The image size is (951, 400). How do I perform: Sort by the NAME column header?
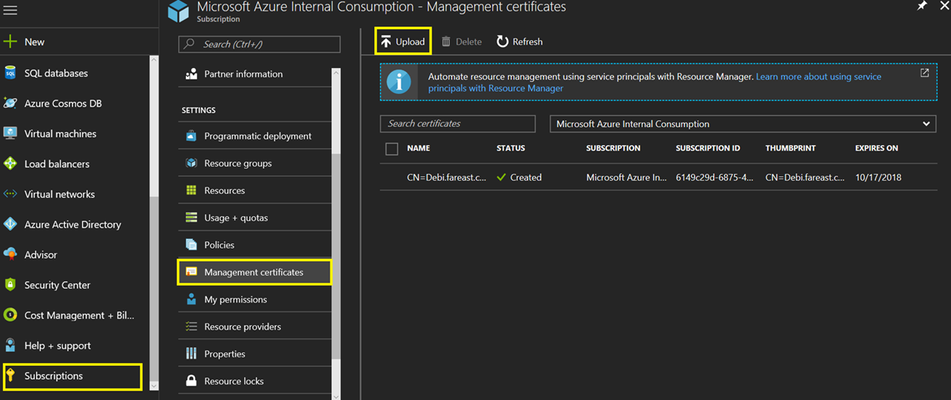pyautogui.click(x=418, y=148)
